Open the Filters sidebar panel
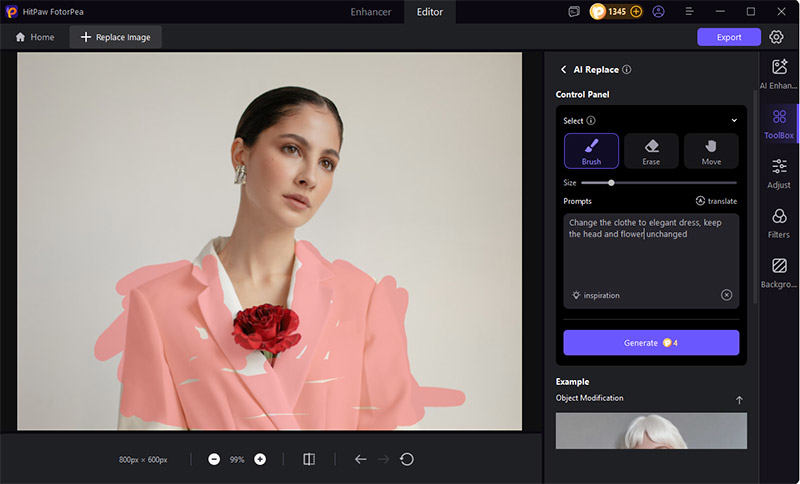800x484 pixels. click(x=778, y=223)
